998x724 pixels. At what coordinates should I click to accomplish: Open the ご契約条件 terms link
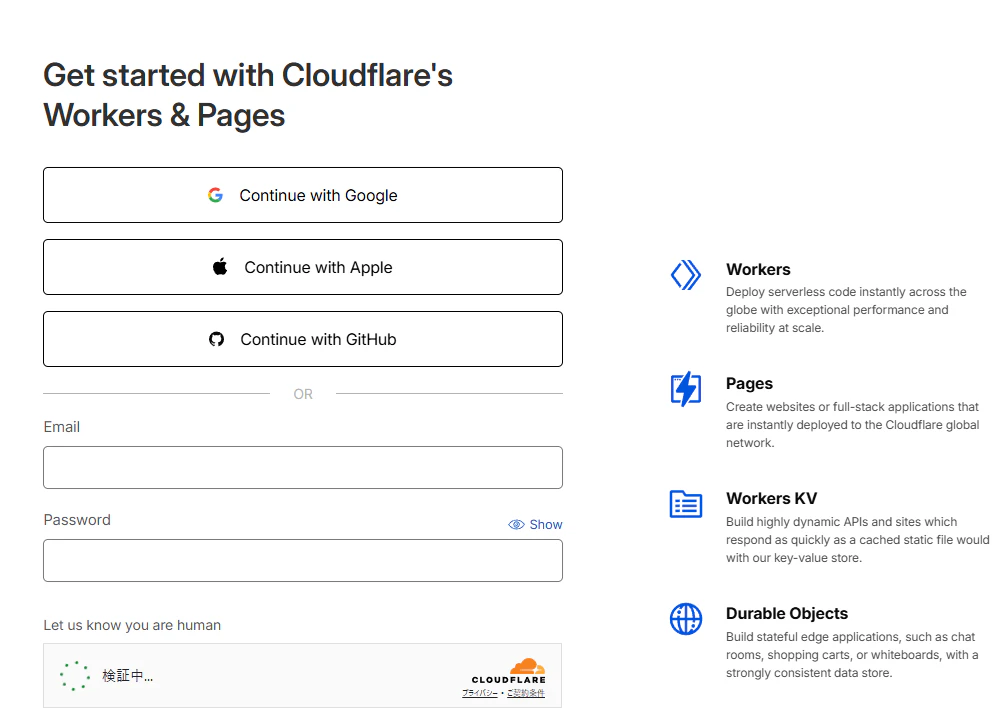point(526,693)
